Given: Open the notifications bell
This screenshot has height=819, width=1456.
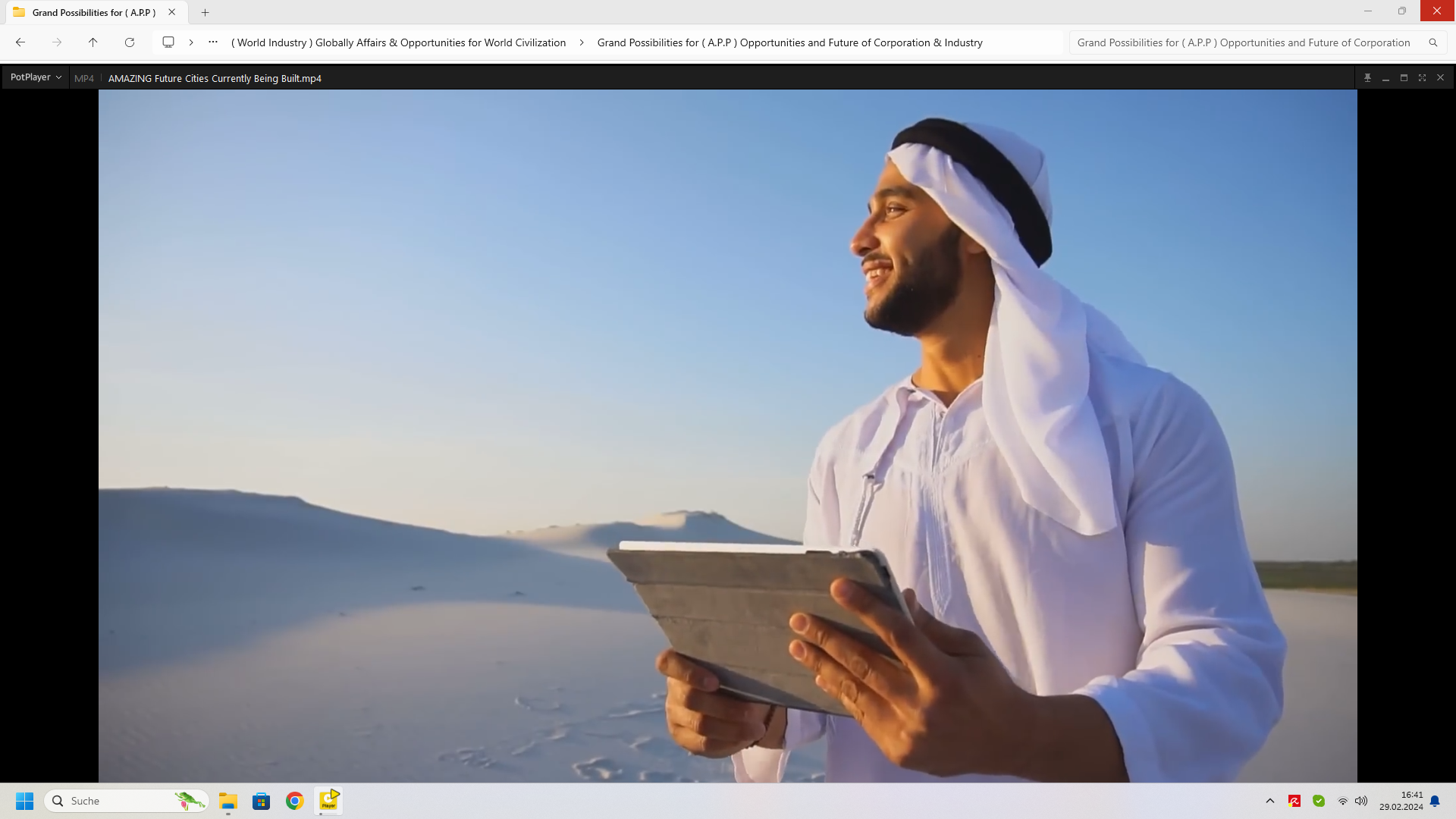Looking at the screenshot, I should point(1435,801).
